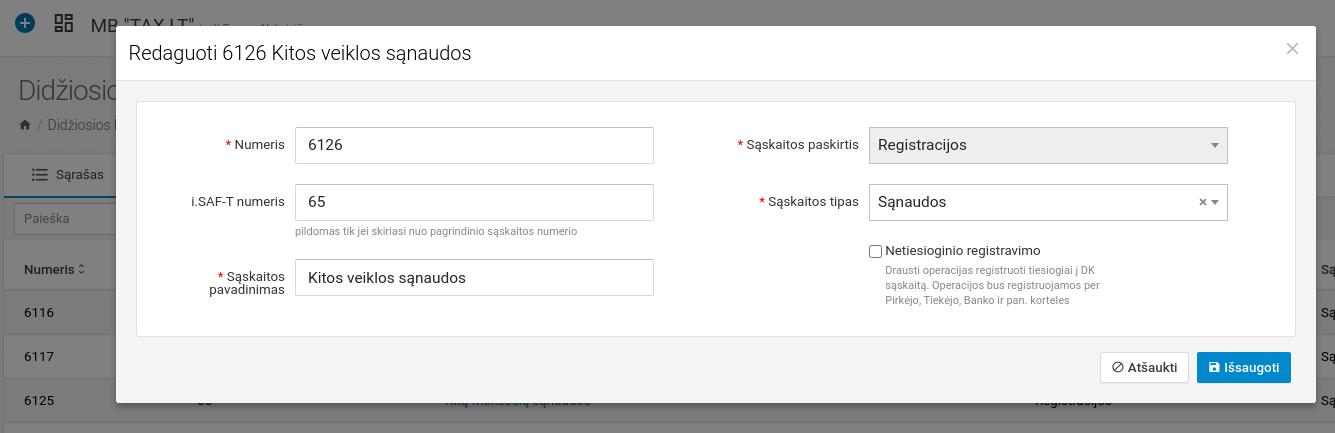Focus the i.SAF-T numeris field

(x=474, y=202)
